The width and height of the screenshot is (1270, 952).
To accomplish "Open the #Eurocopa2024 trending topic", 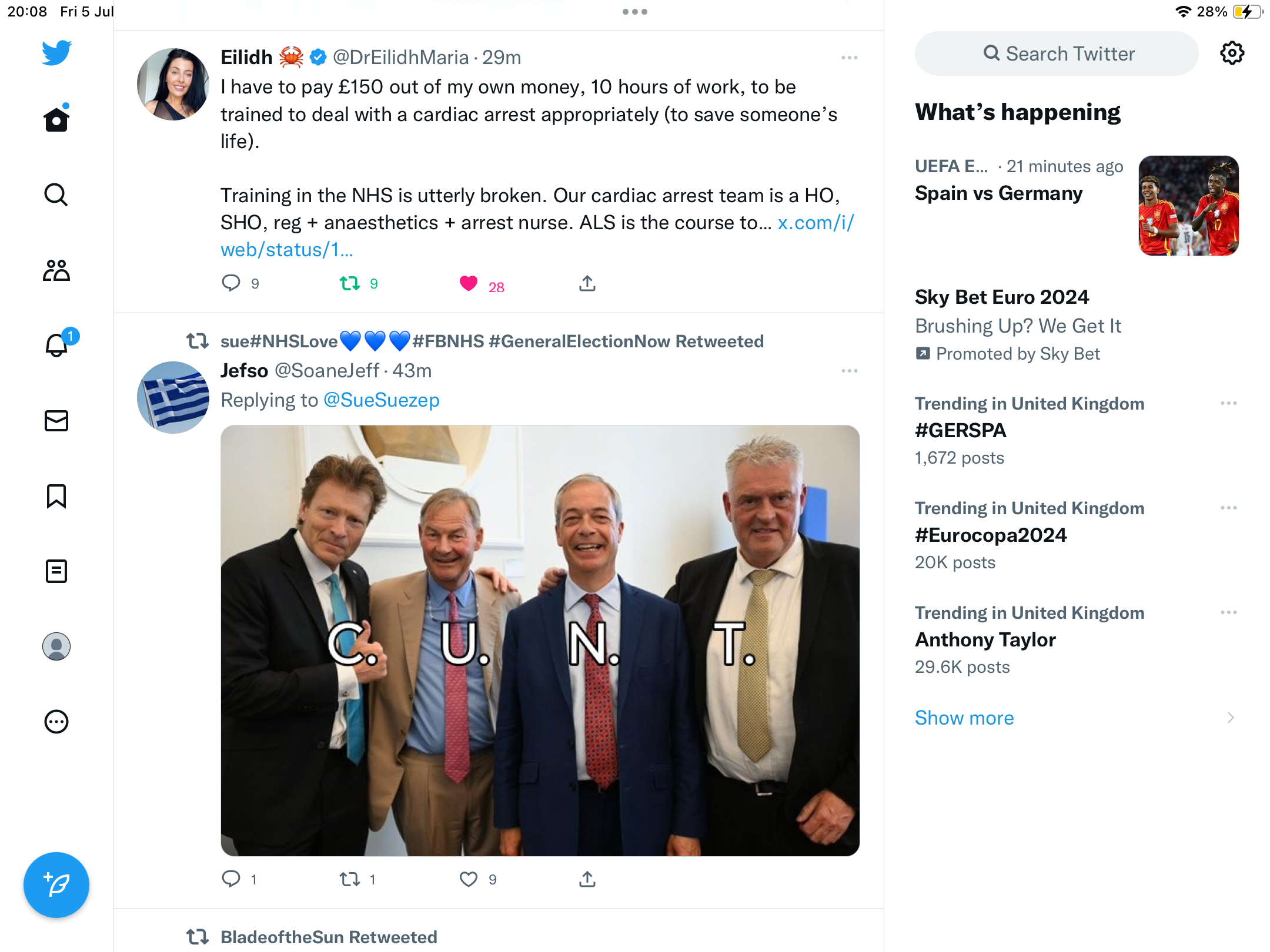I will click(991, 535).
